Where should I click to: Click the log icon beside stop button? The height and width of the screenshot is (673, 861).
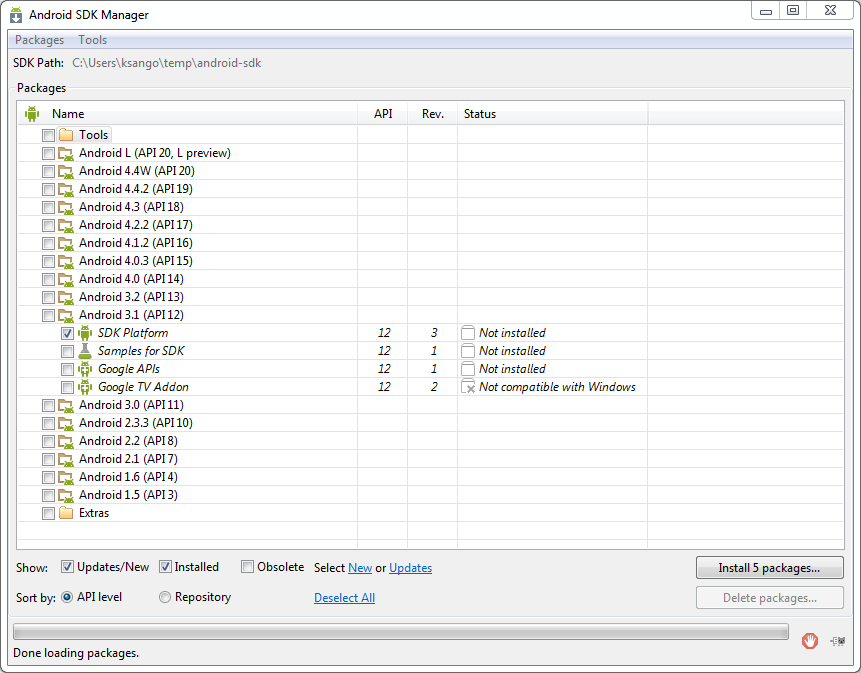tap(837, 641)
